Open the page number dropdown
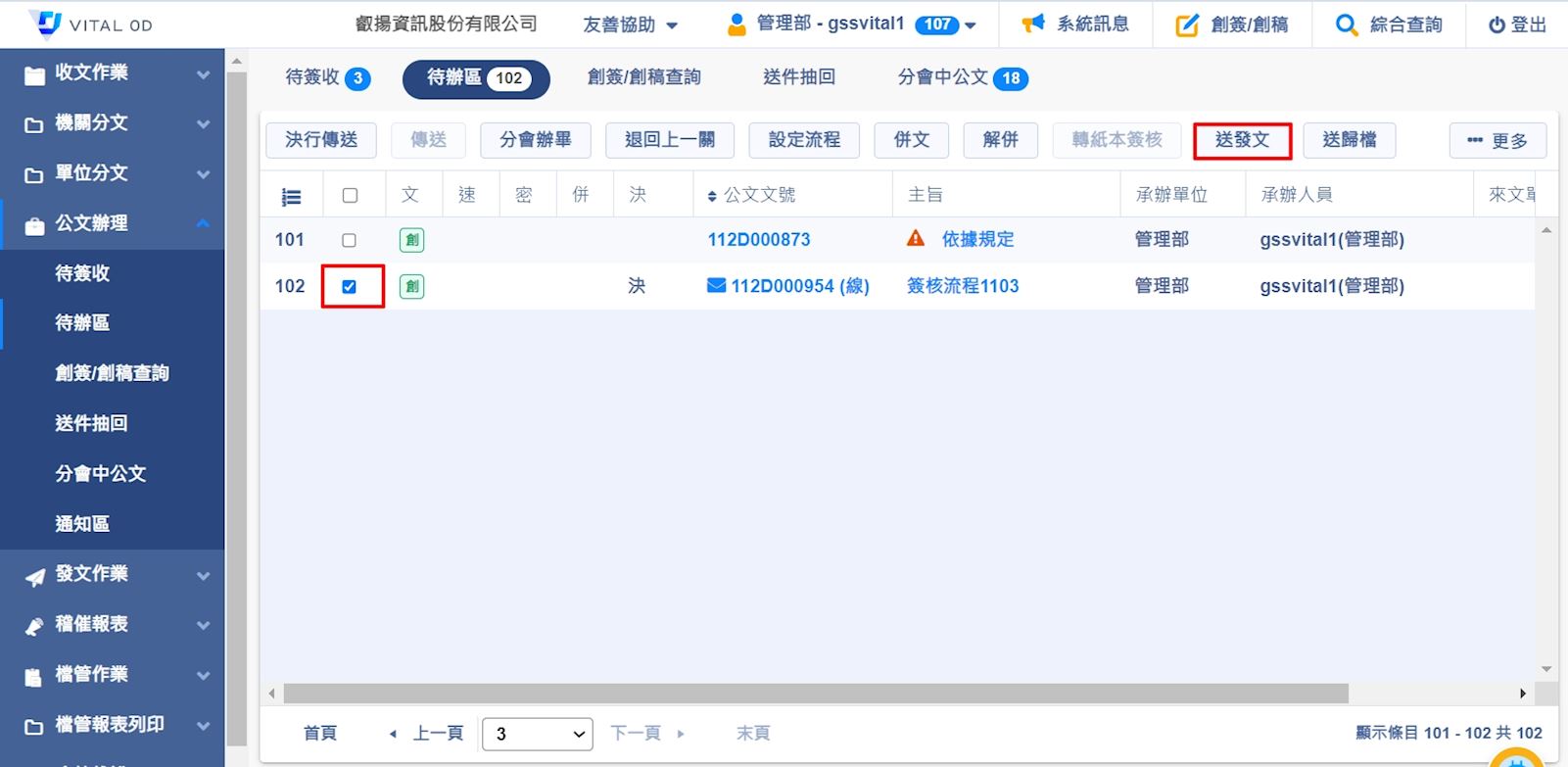The width and height of the screenshot is (1568, 767). pyautogui.click(x=537, y=734)
